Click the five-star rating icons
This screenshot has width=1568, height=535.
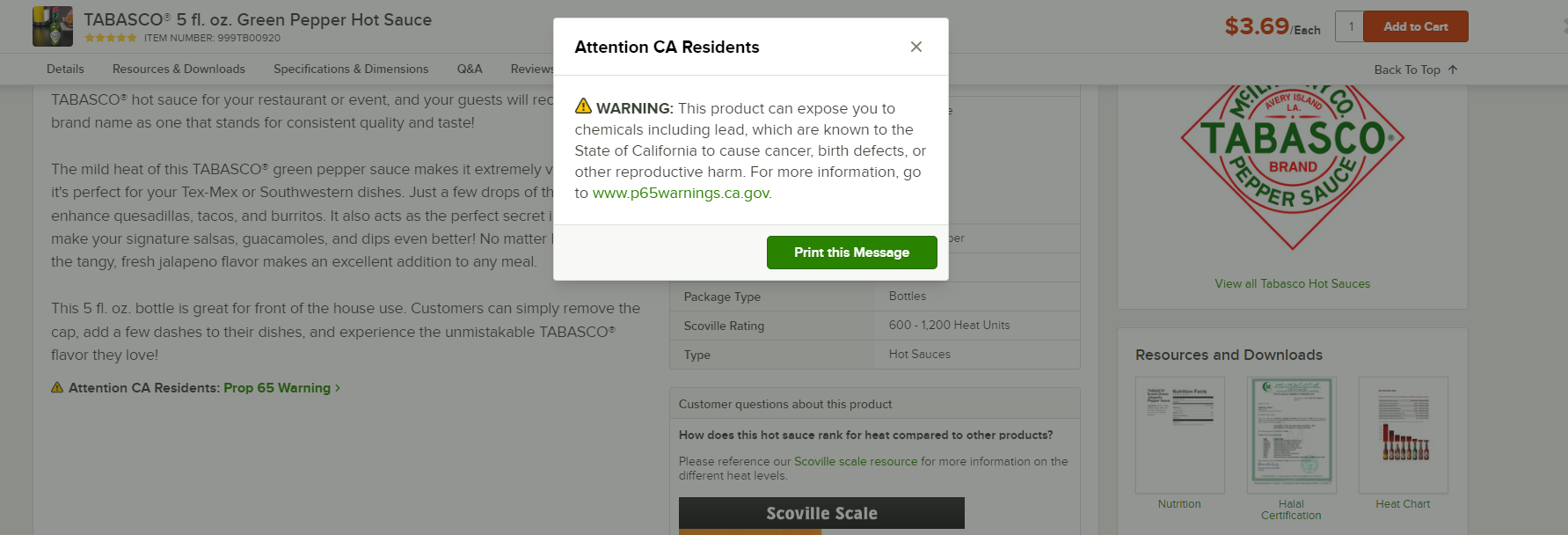[111, 38]
